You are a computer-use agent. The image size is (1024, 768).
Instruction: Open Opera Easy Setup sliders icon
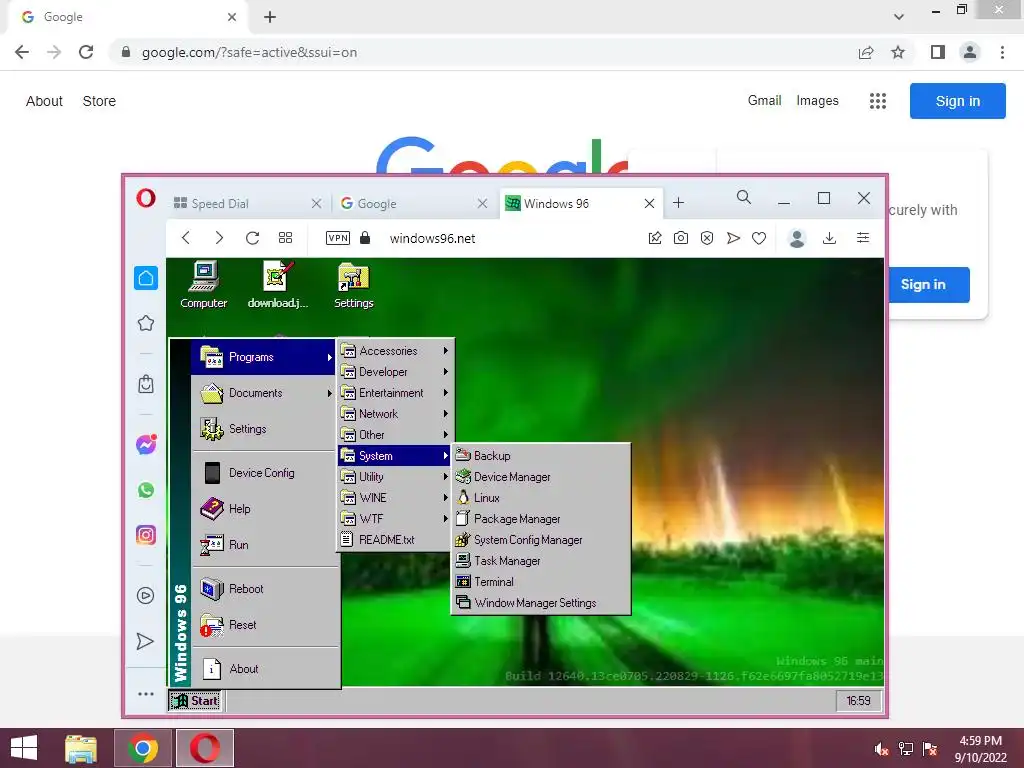point(863,238)
